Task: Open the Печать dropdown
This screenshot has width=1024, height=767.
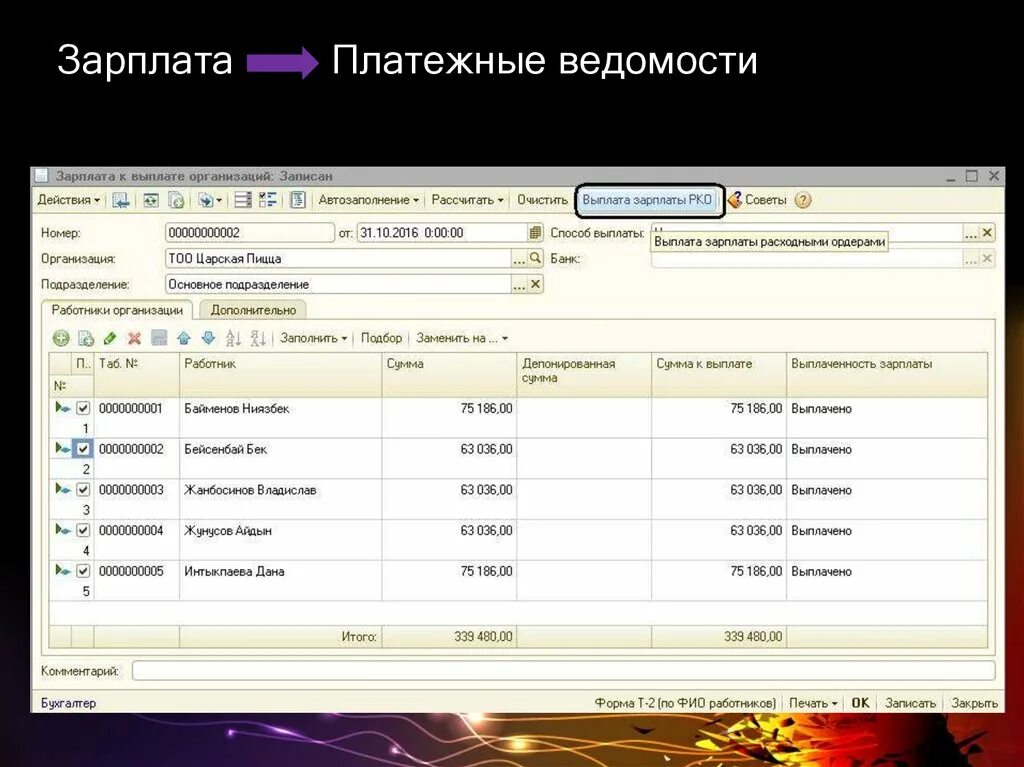Action: coord(813,703)
